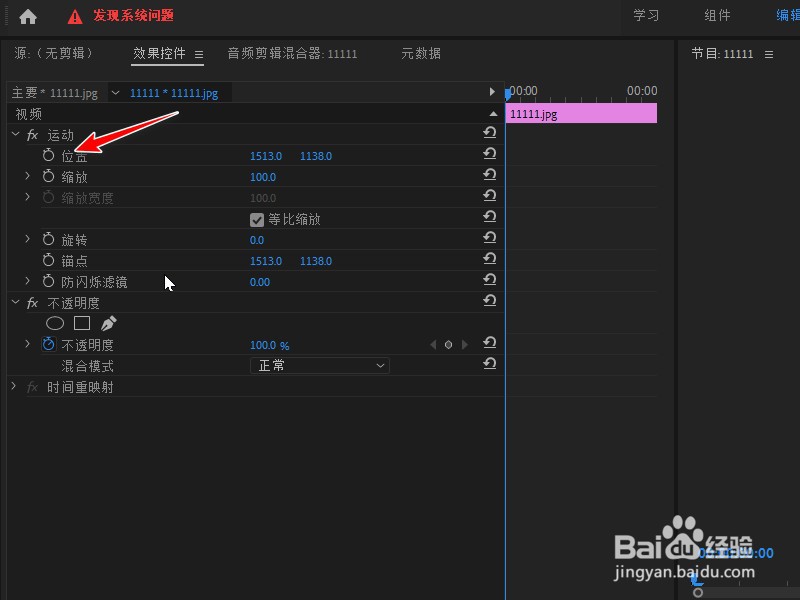
Task: Open the Program 11111 panel menu
Action: pos(769,54)
